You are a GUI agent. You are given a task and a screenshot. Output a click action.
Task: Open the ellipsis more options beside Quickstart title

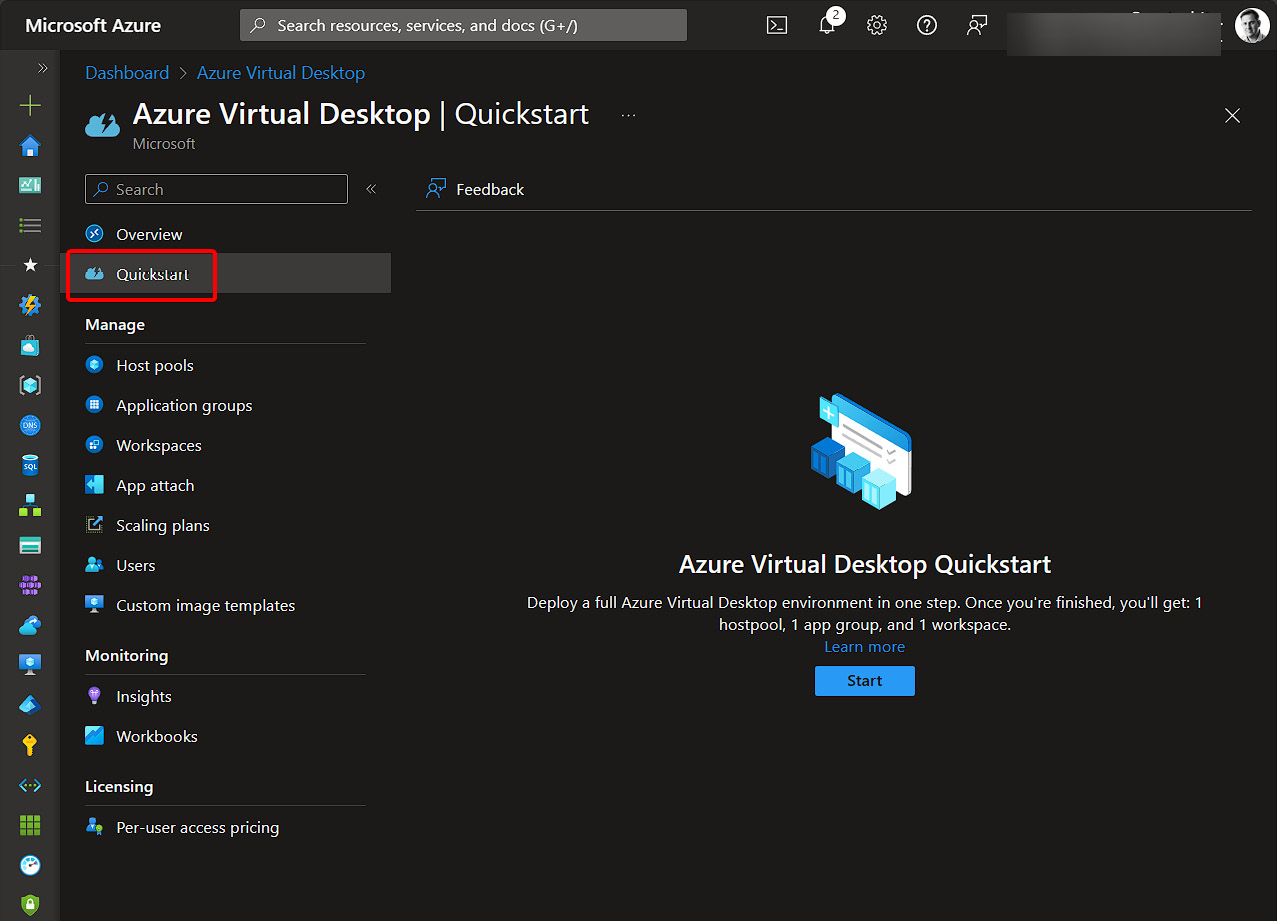[x=628, y=115]
